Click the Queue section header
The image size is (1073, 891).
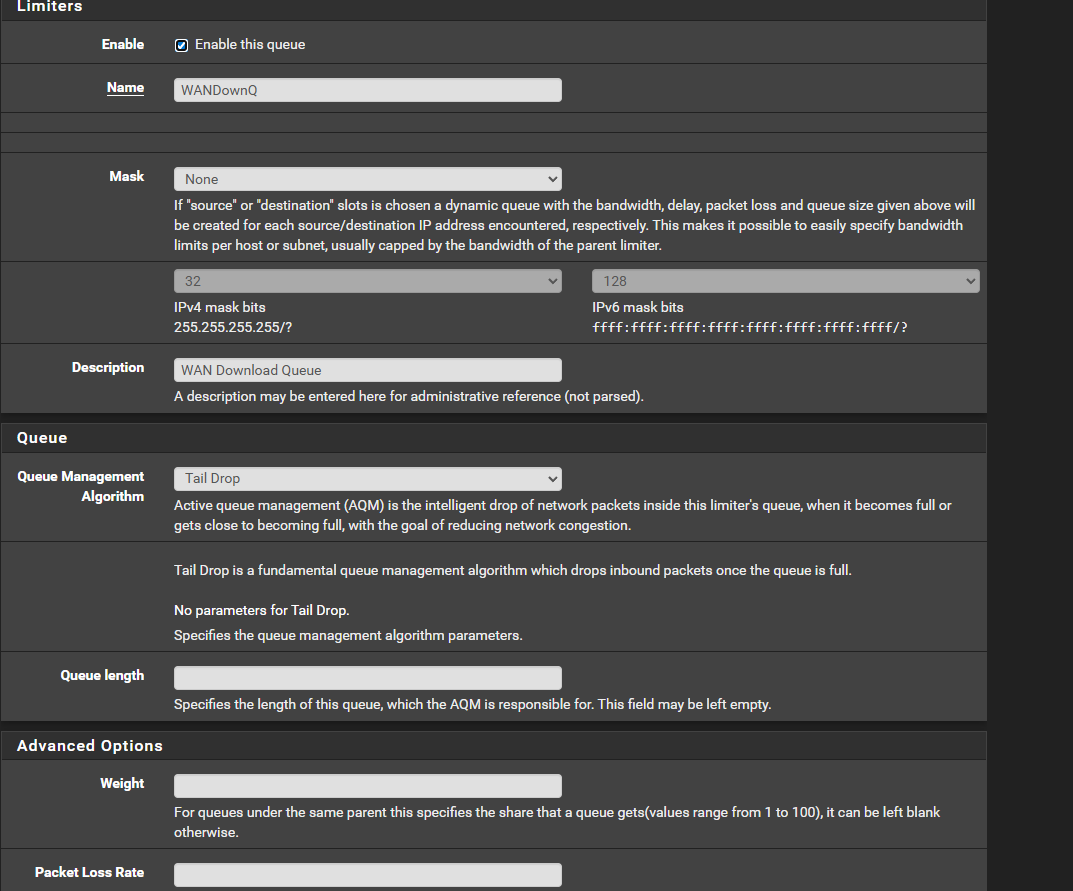pyautogui.click(x=42, y=438)
